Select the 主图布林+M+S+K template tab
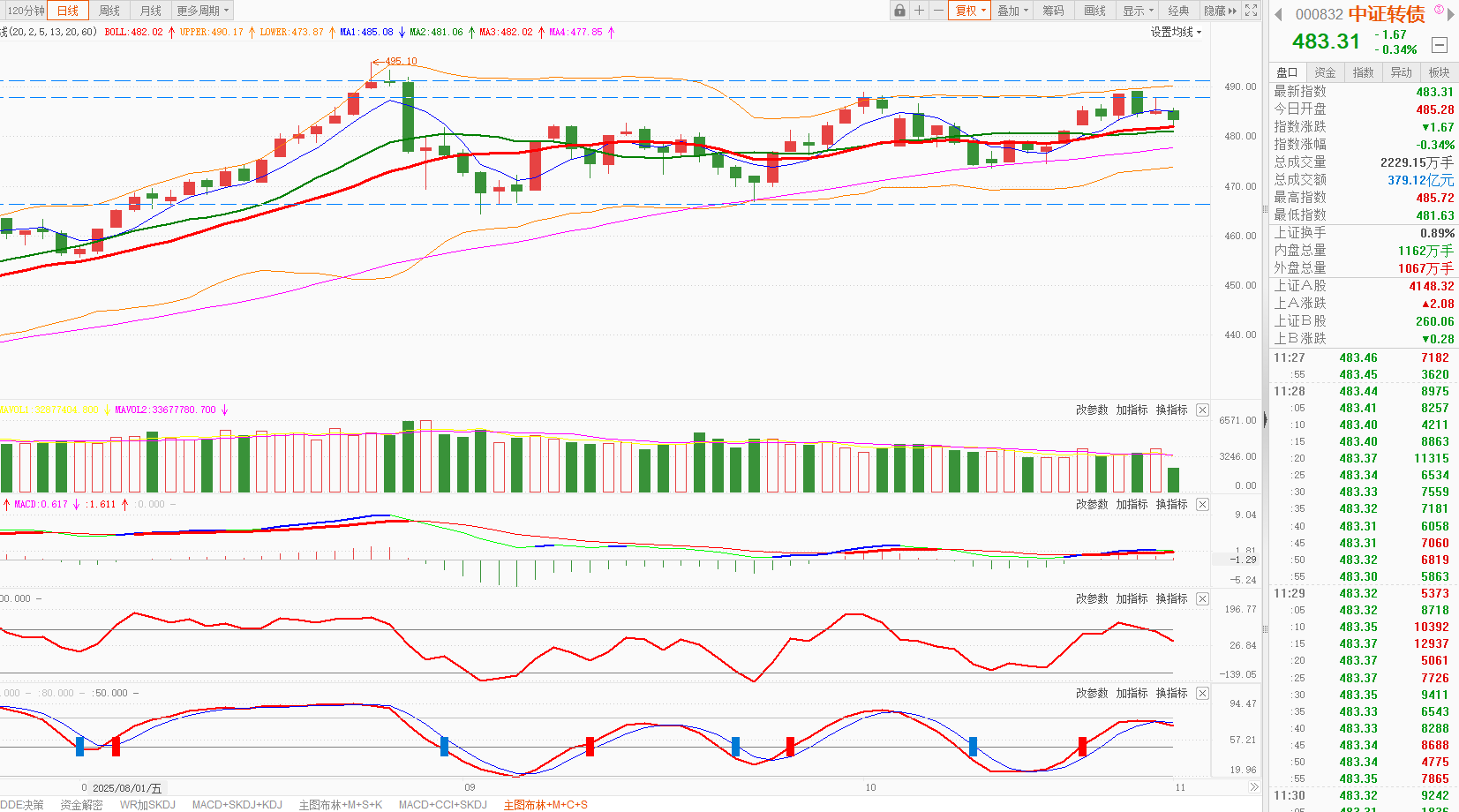Image resolution: width=1459 pixels, height=812 pixels. (x=340, y=804)
